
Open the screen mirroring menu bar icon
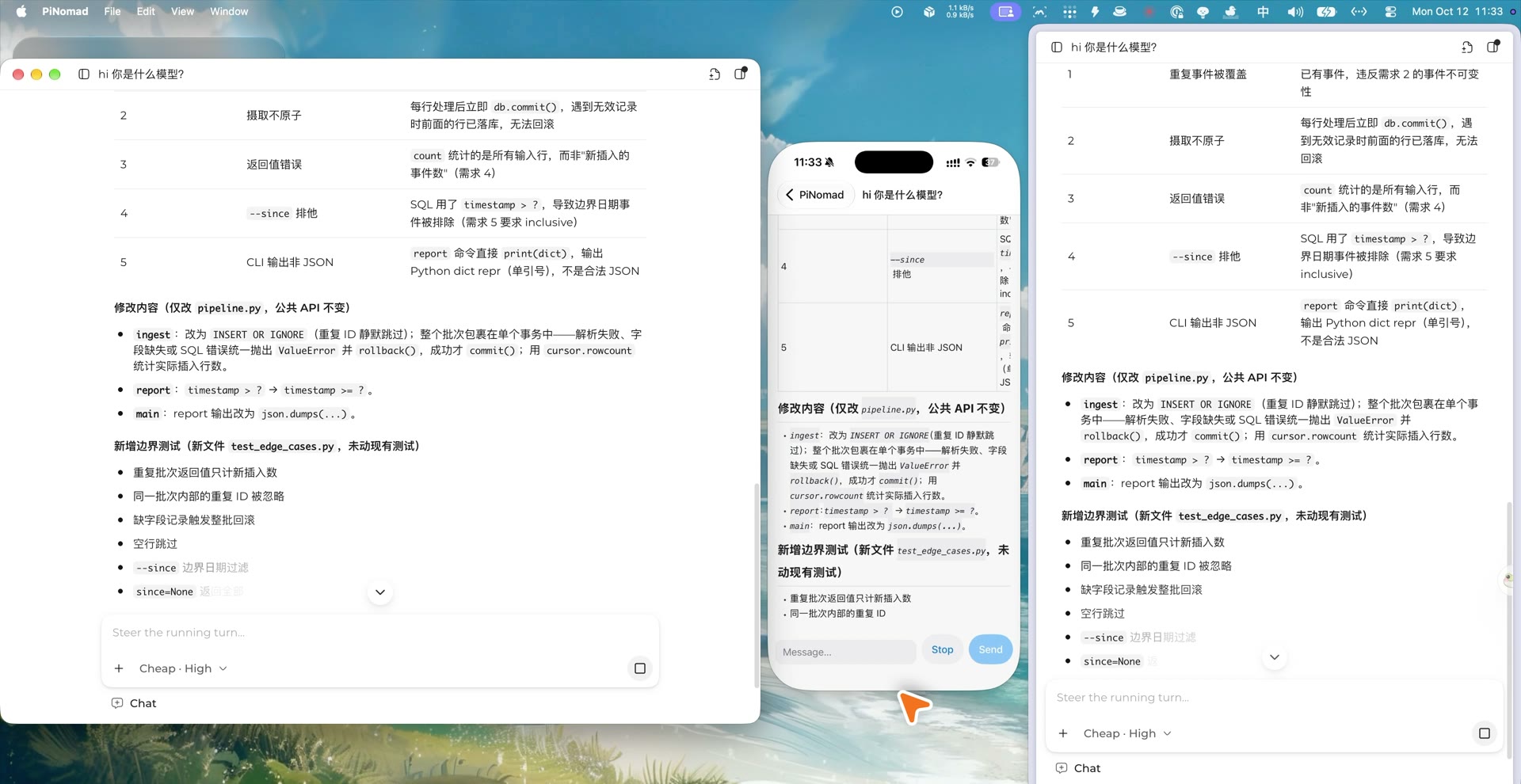[1005, 12]
